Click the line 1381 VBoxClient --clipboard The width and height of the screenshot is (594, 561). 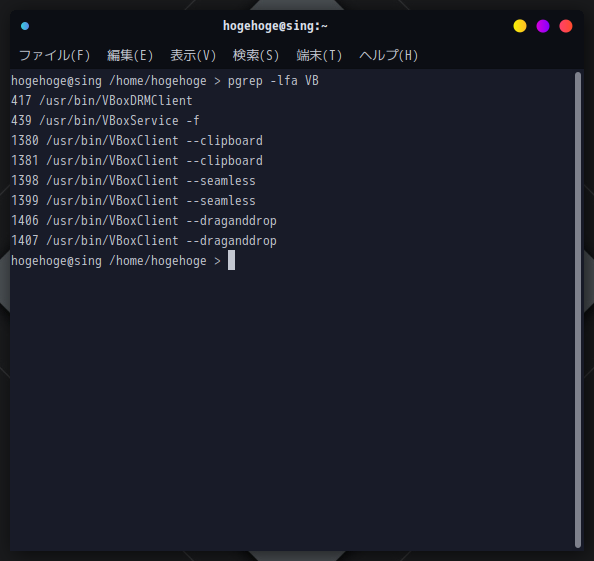point(137,161)
